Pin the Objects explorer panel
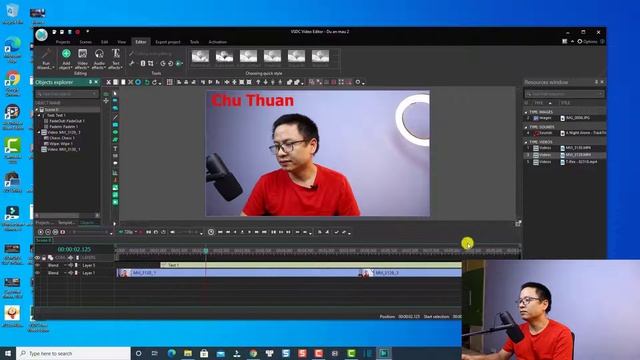 tap(90, 82)
